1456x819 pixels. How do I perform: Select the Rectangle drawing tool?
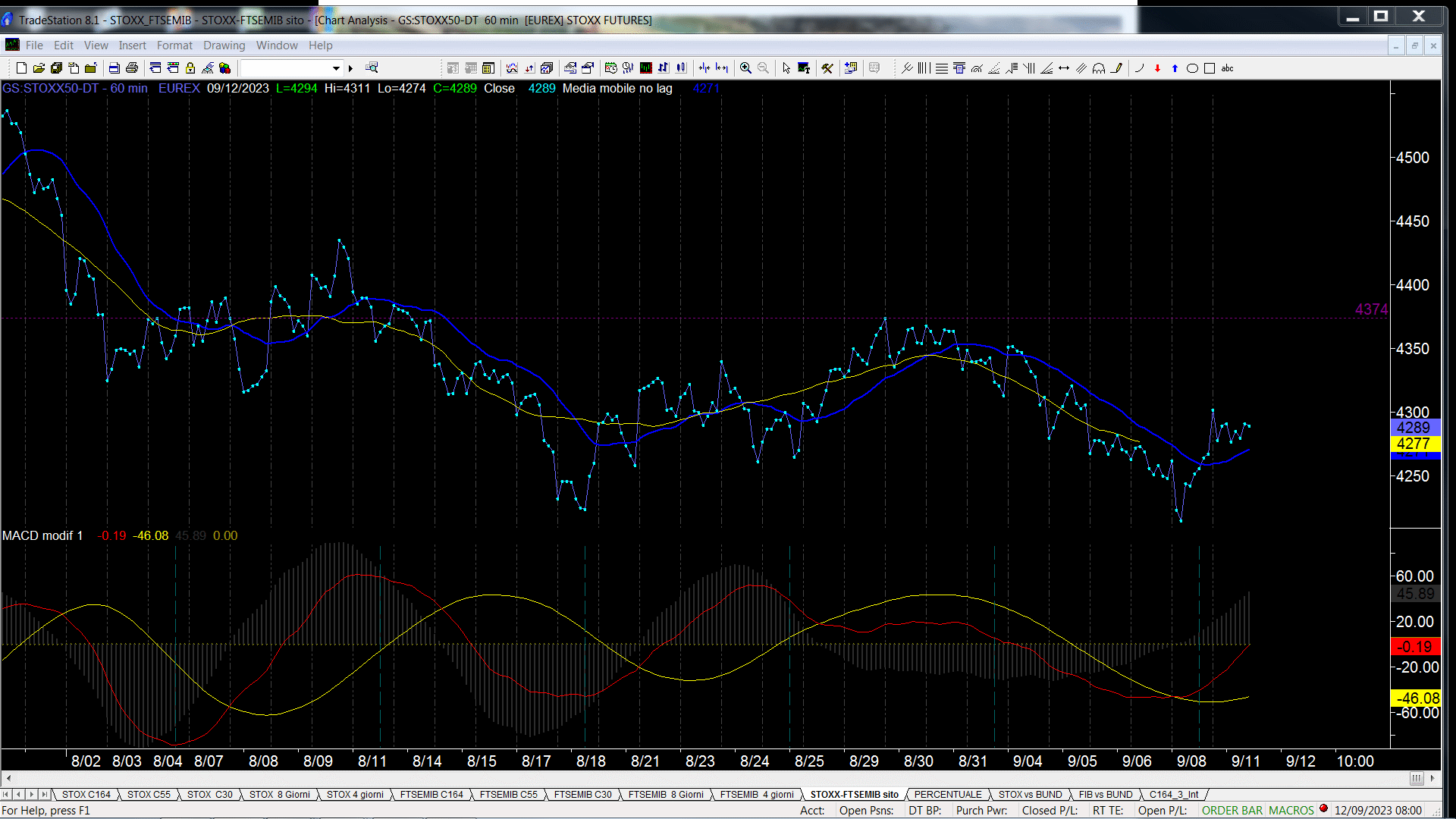(1210, 68)
